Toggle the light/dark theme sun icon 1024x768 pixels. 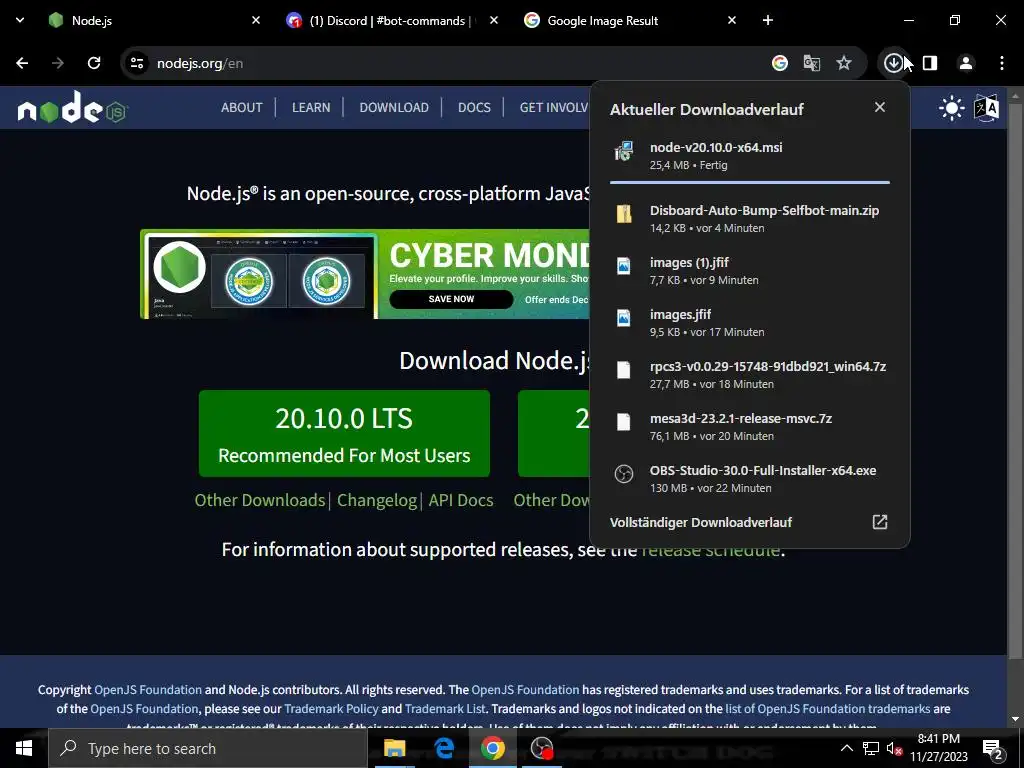pos(952,108)
